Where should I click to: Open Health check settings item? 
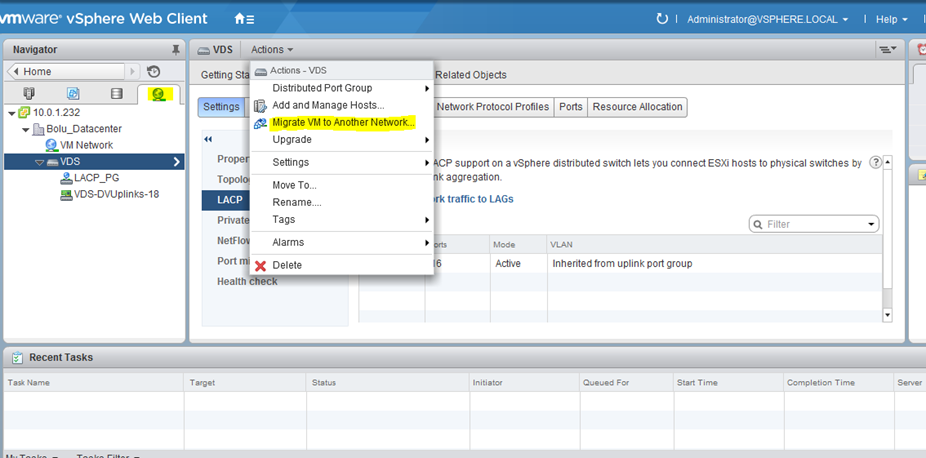click(x=247, y=282)
